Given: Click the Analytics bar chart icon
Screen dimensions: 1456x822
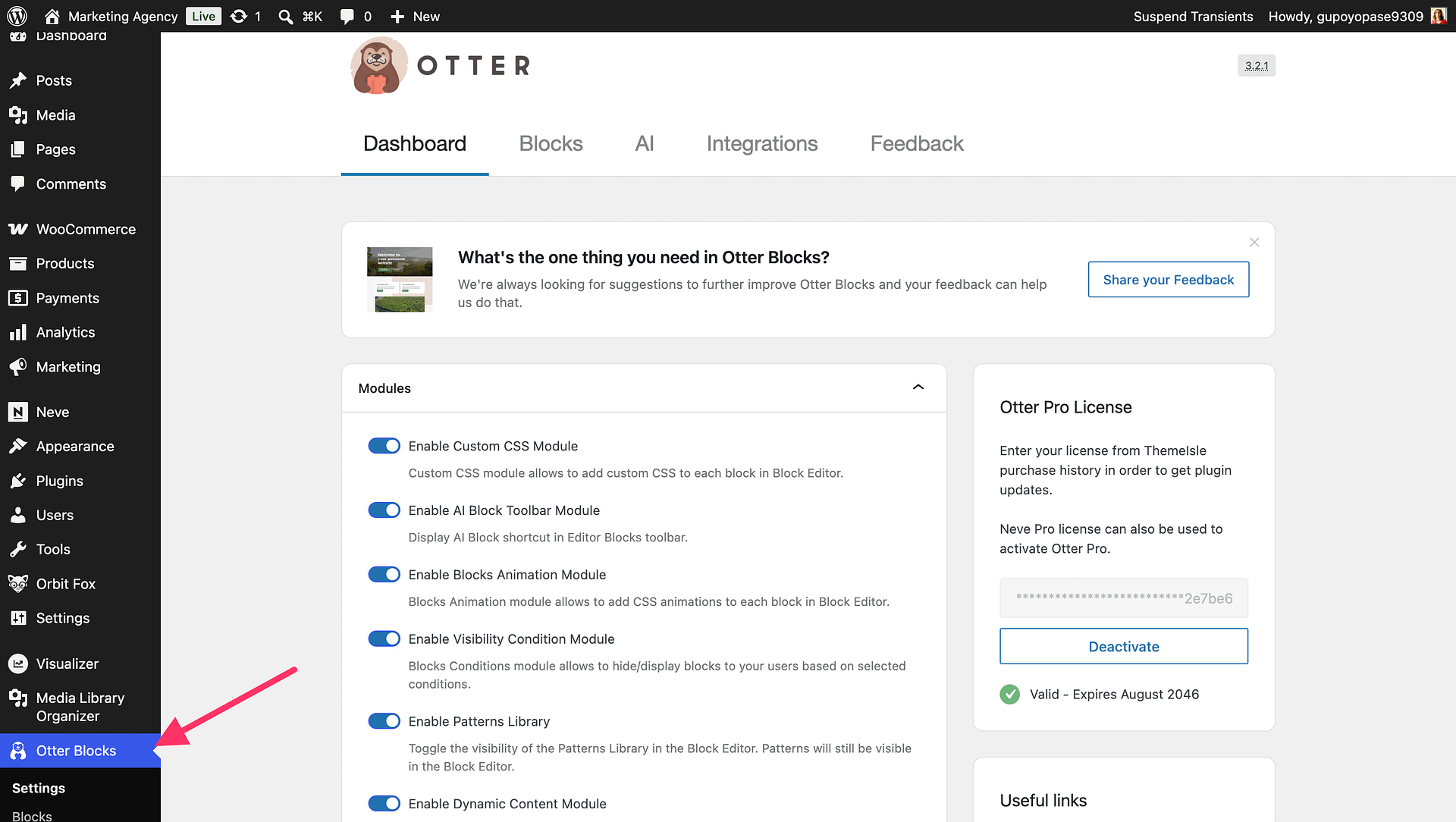Looking at the screenshot, I should (18, 332).
